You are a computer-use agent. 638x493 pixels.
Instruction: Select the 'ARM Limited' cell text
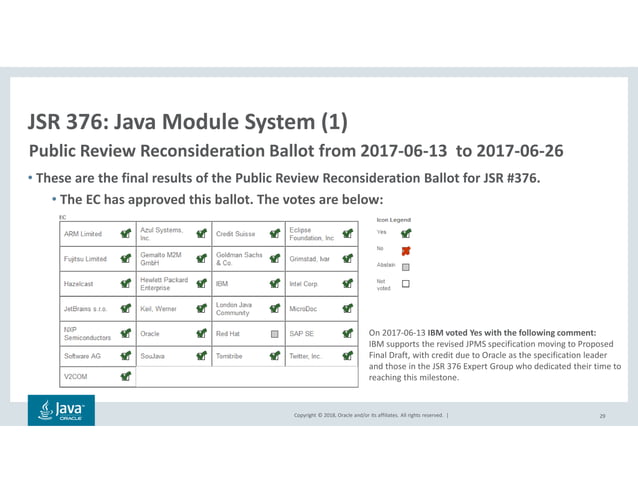tap(83, 234)
